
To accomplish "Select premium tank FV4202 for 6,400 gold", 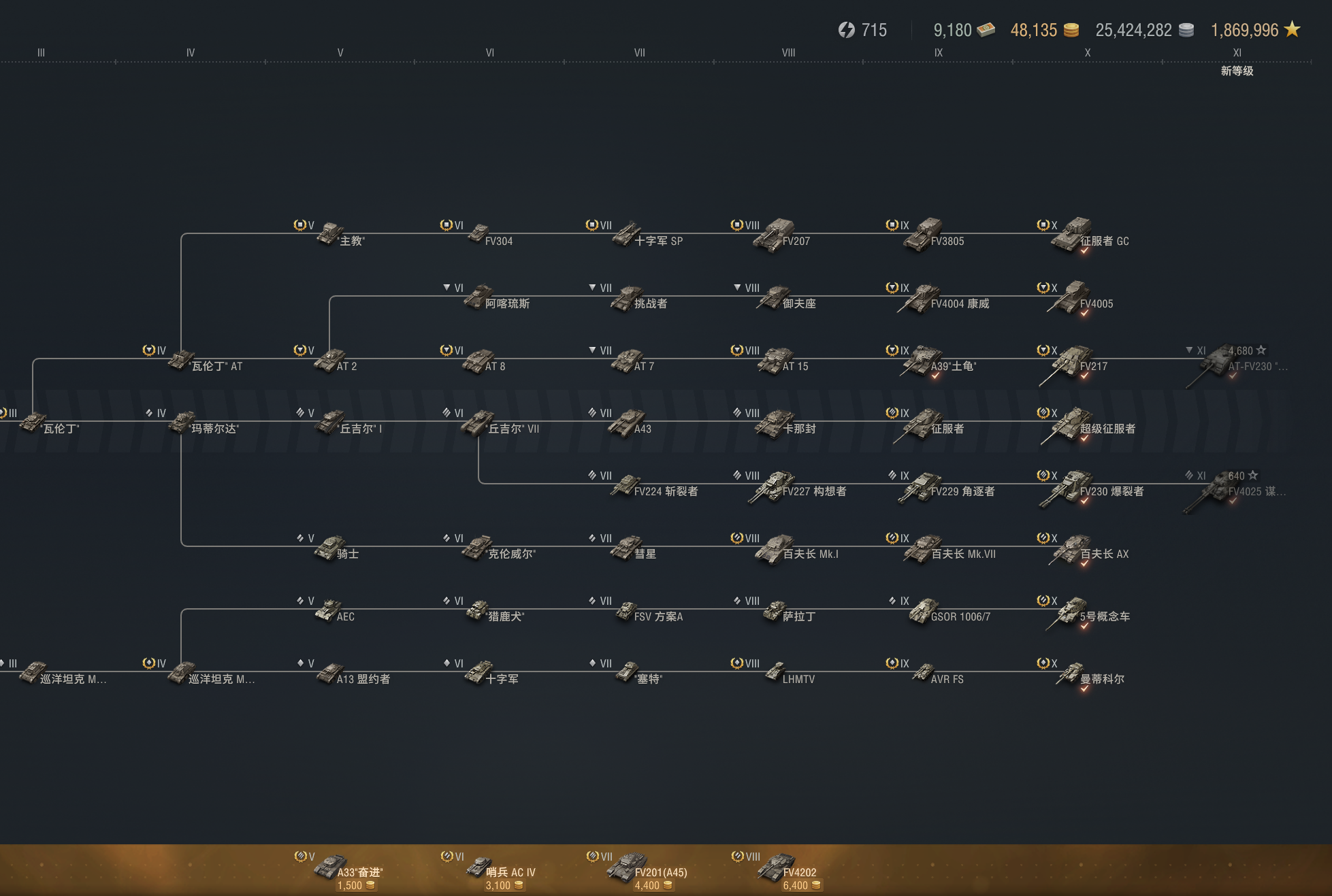I will [778, 868].
